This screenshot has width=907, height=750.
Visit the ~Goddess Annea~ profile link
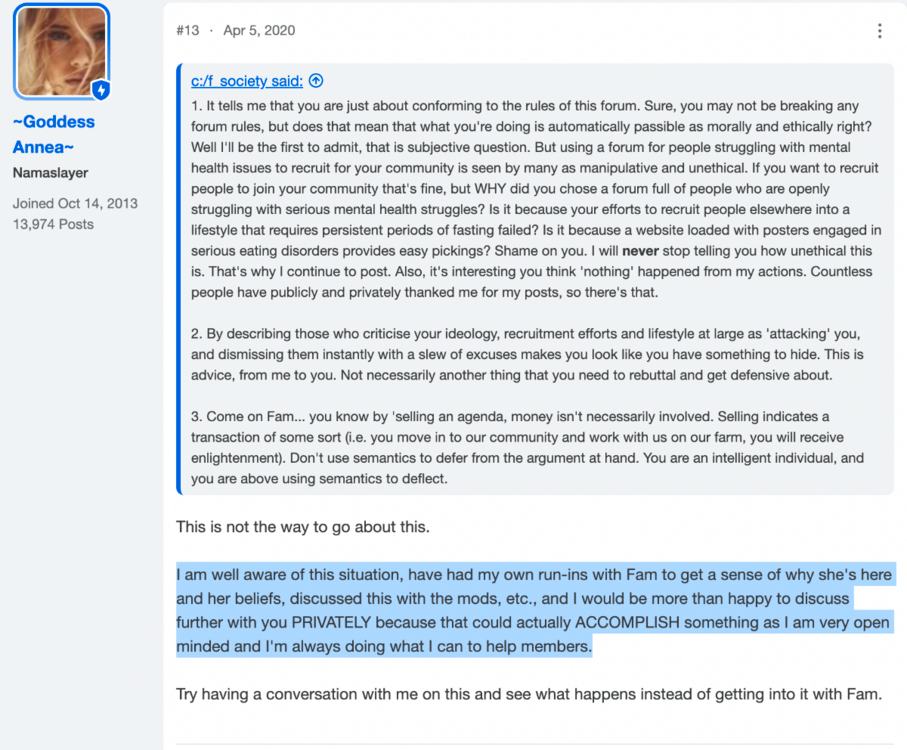54,134
